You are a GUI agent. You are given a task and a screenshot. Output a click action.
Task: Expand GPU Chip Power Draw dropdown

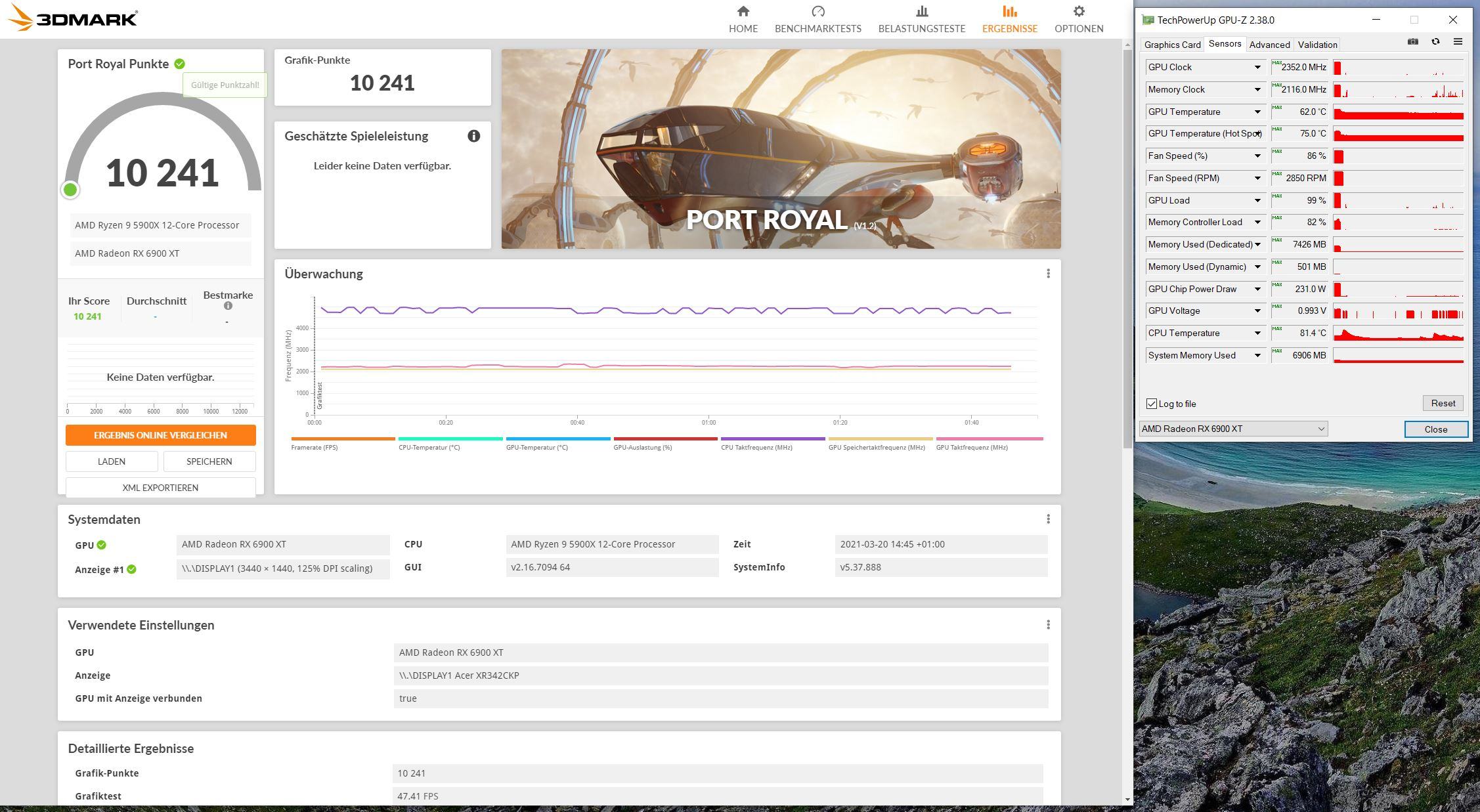click(1257, 289)
